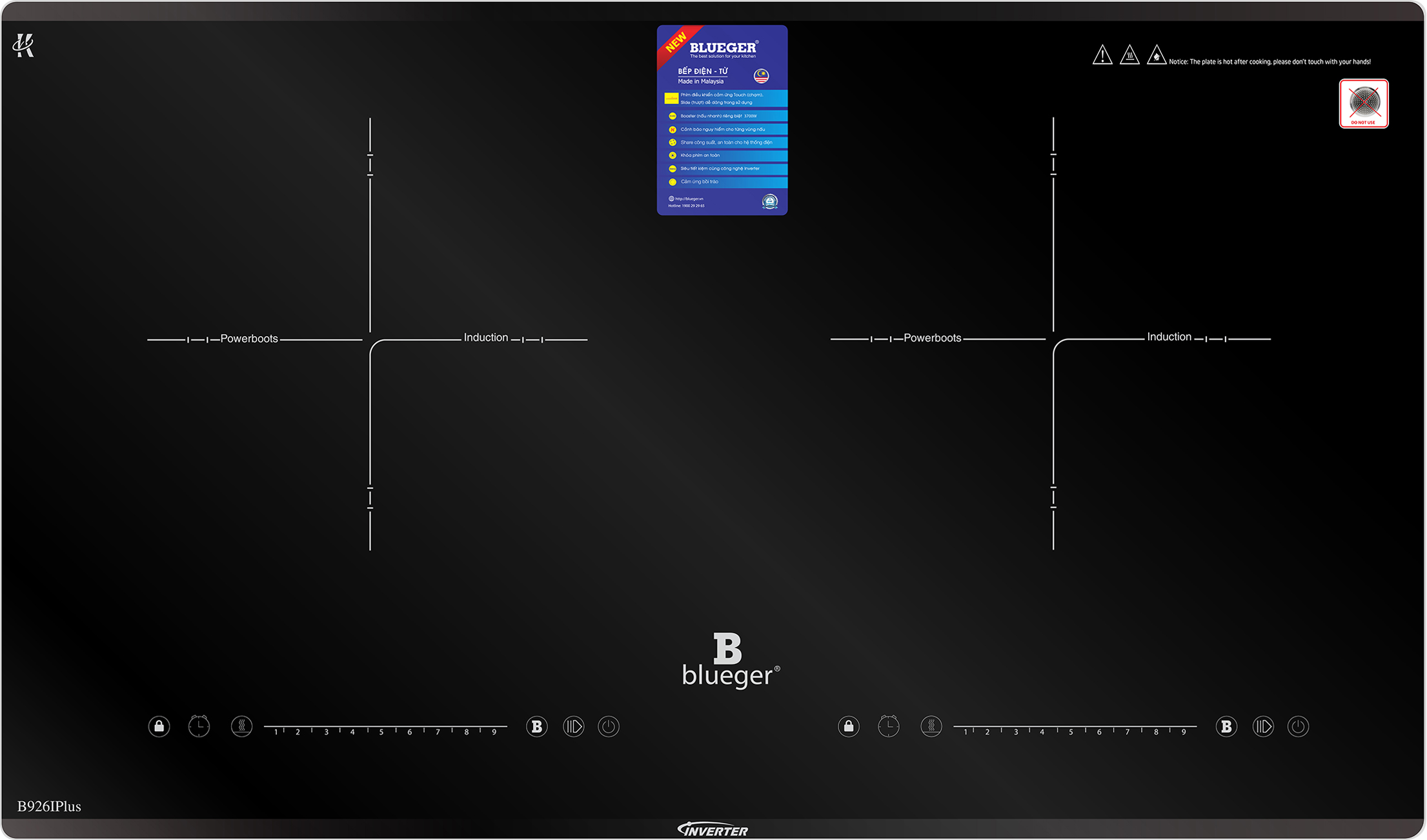Click the first plain warning triangle icon
The image size is (1427, 840).
click(x=1102, y=55)
